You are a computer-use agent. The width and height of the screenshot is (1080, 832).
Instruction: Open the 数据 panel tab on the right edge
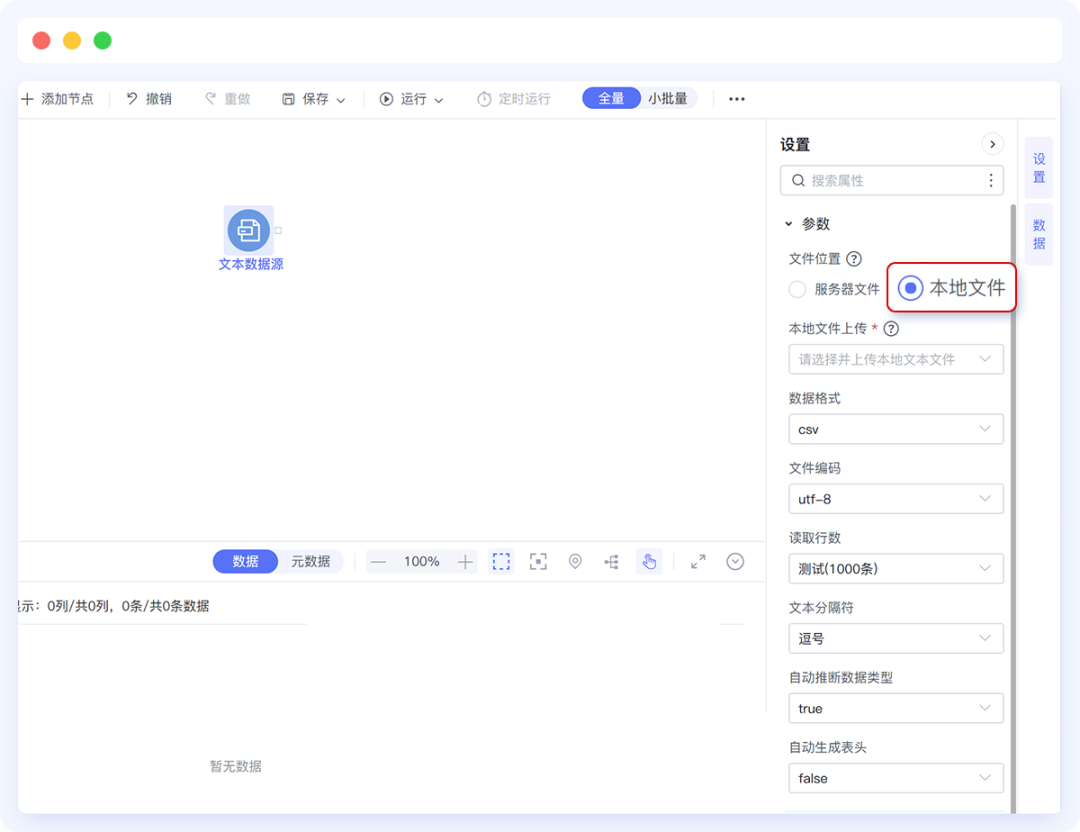(1038, 233)
